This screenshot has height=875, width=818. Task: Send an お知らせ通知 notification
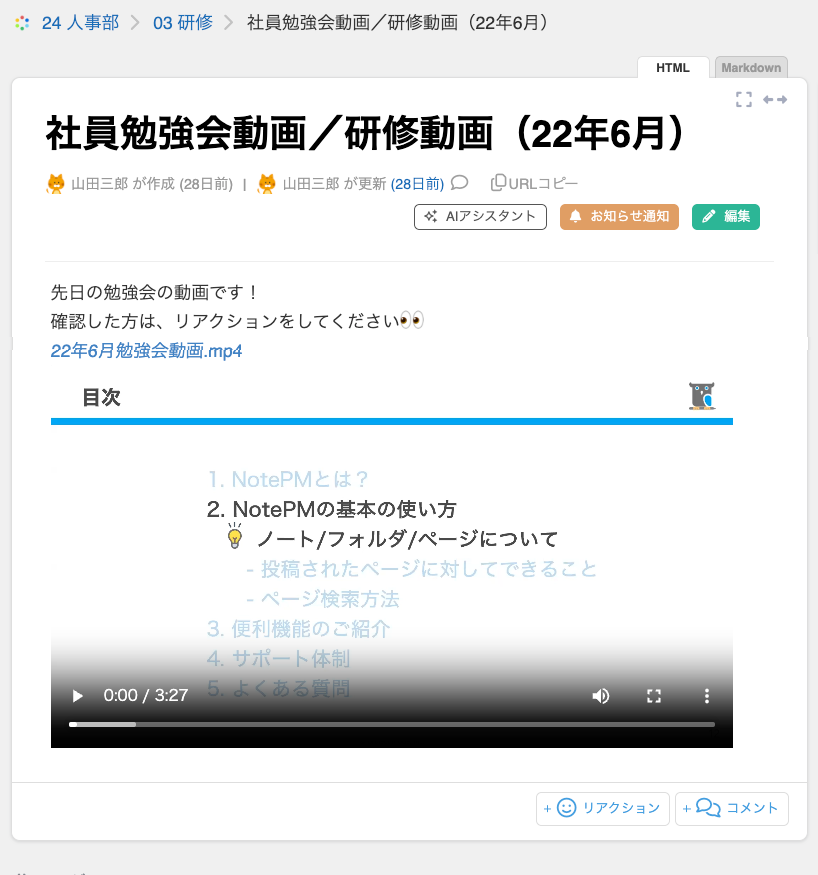619,217
